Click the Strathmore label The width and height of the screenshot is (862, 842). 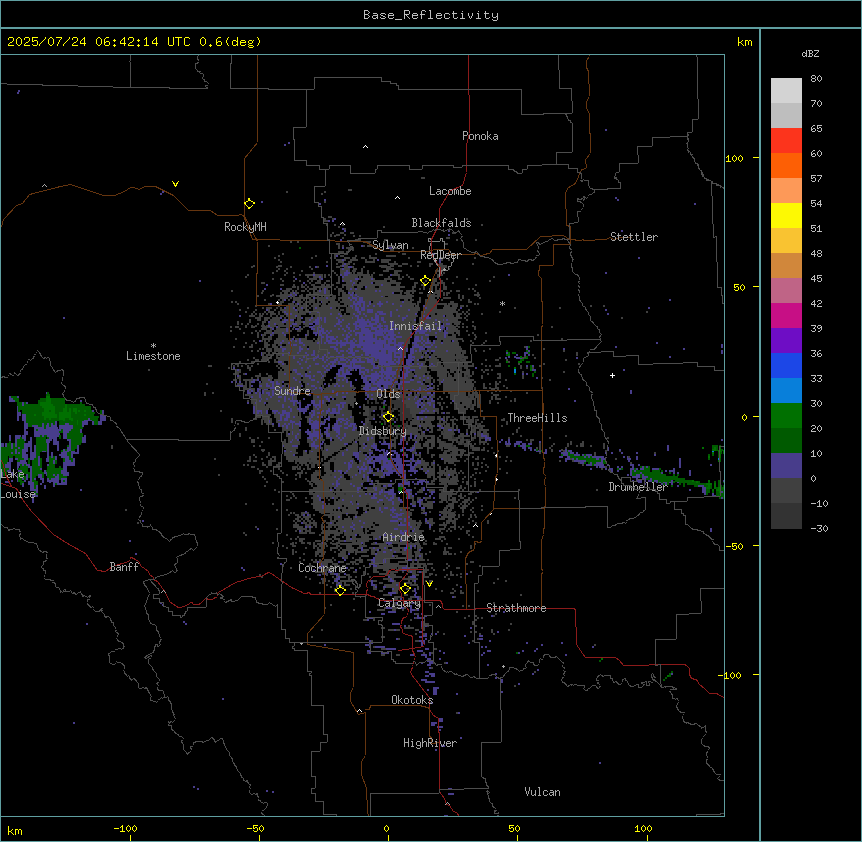(516, 608)
